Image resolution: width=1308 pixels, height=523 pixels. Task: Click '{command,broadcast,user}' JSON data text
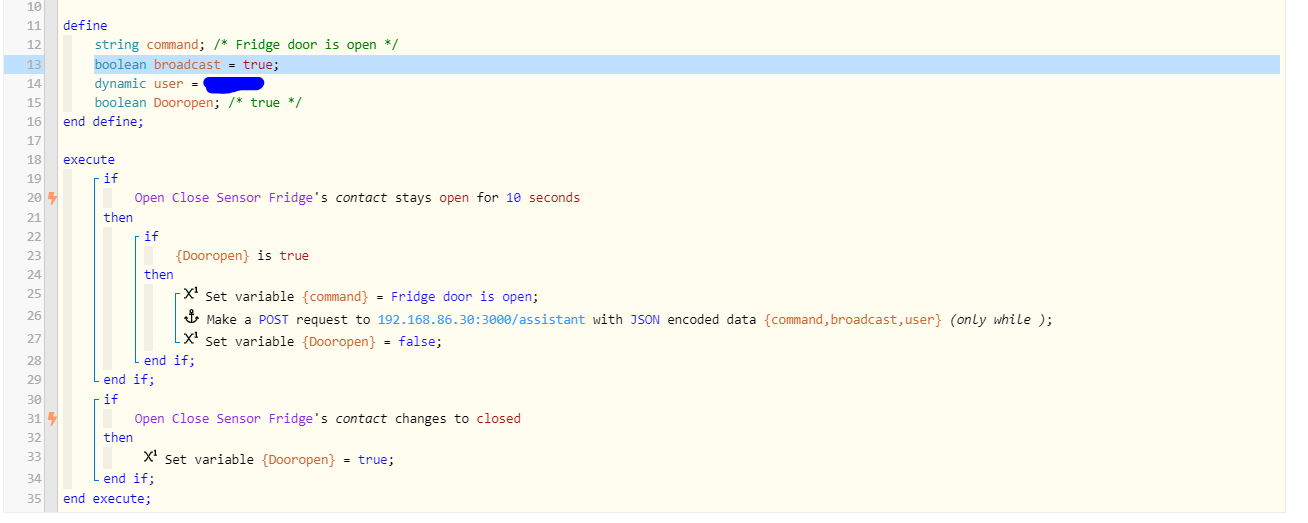pos(853,320)
